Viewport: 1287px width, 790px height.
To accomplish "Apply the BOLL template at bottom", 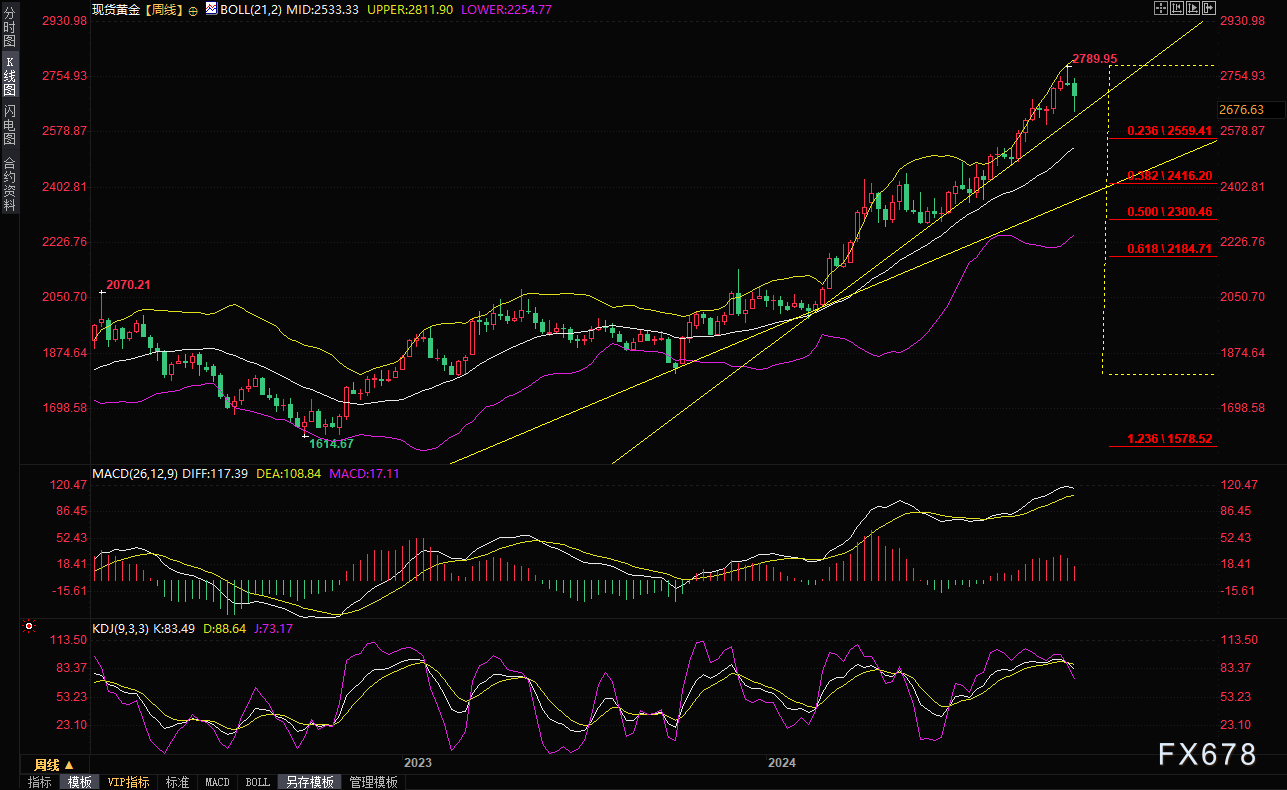I will pyautogui.click(x=257, y=782).
